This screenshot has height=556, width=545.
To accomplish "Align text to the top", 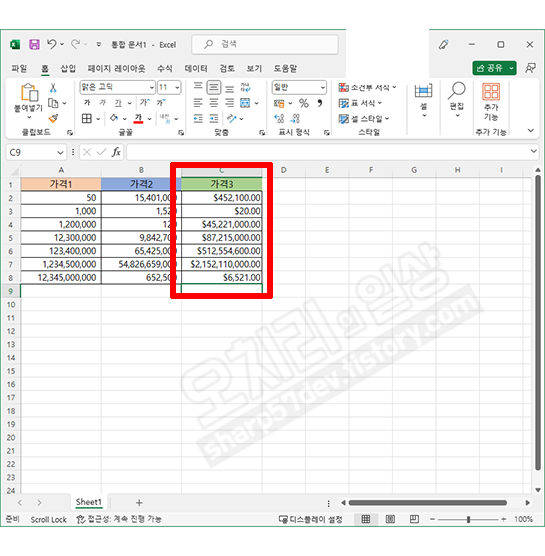I will coord(198,87).
